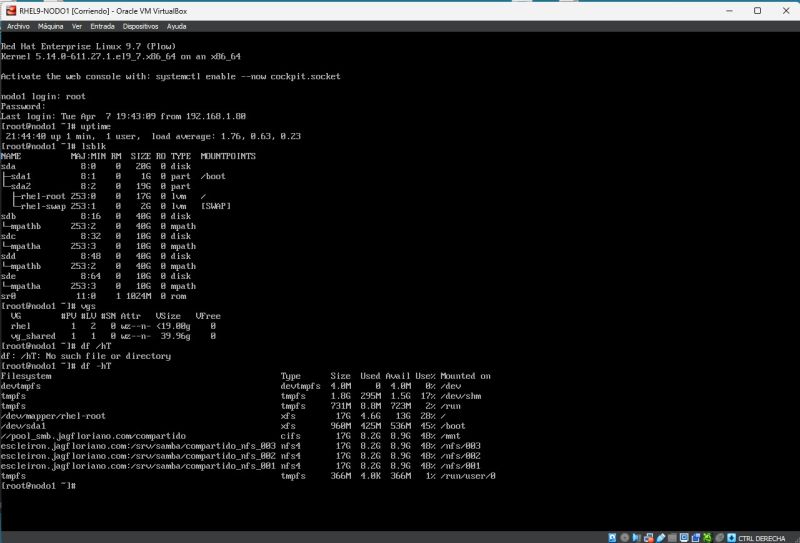The width and height of the screenshot is (800, 543).
Task: Click the sda1 partition row
Action: (113, 176)
